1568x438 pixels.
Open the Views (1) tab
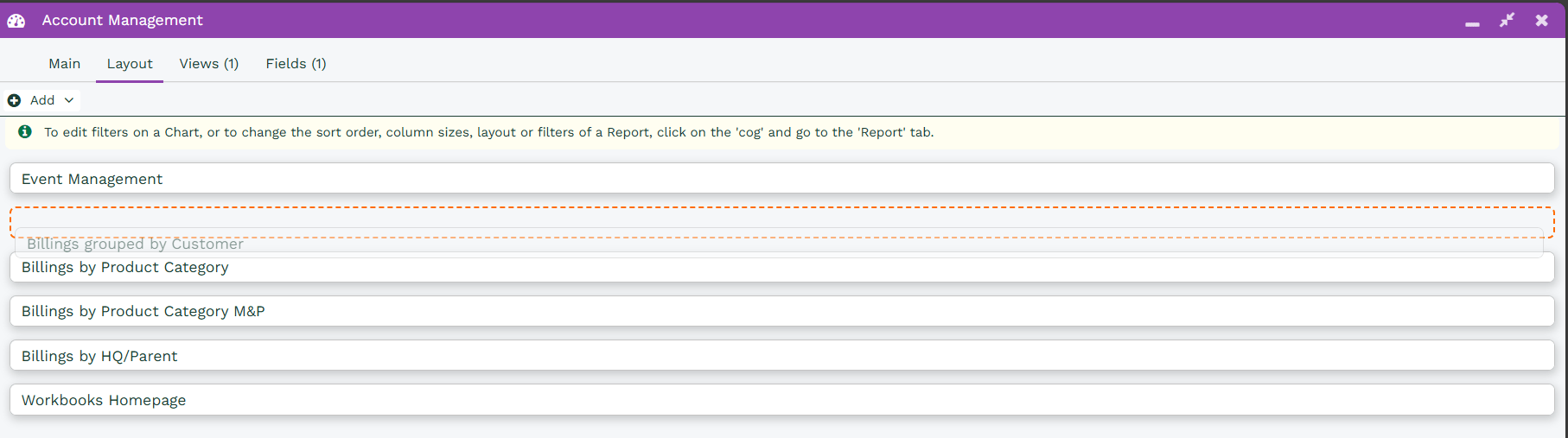[208, 64]
